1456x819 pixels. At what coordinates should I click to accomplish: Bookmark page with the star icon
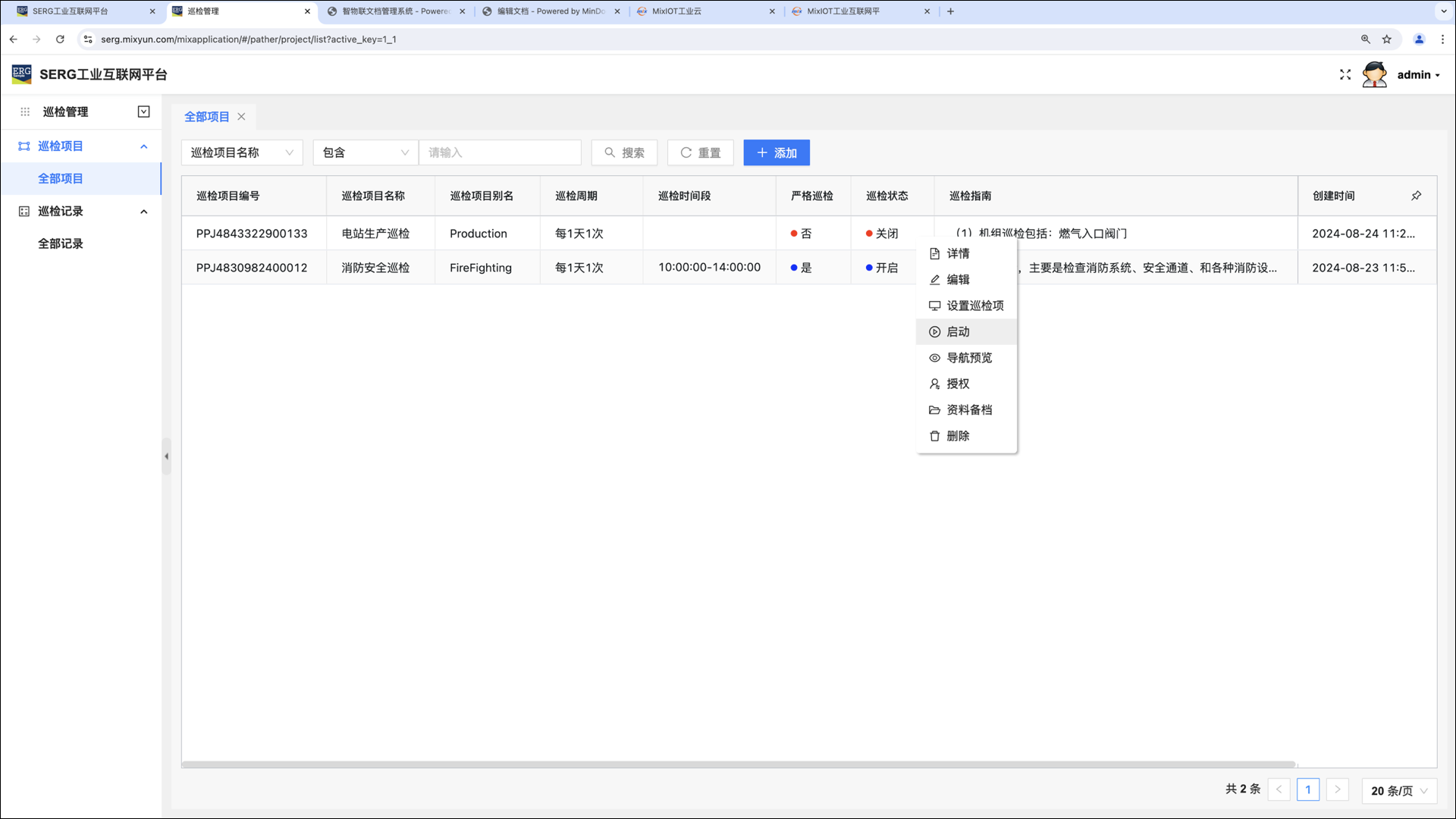tap(1387, 39)
